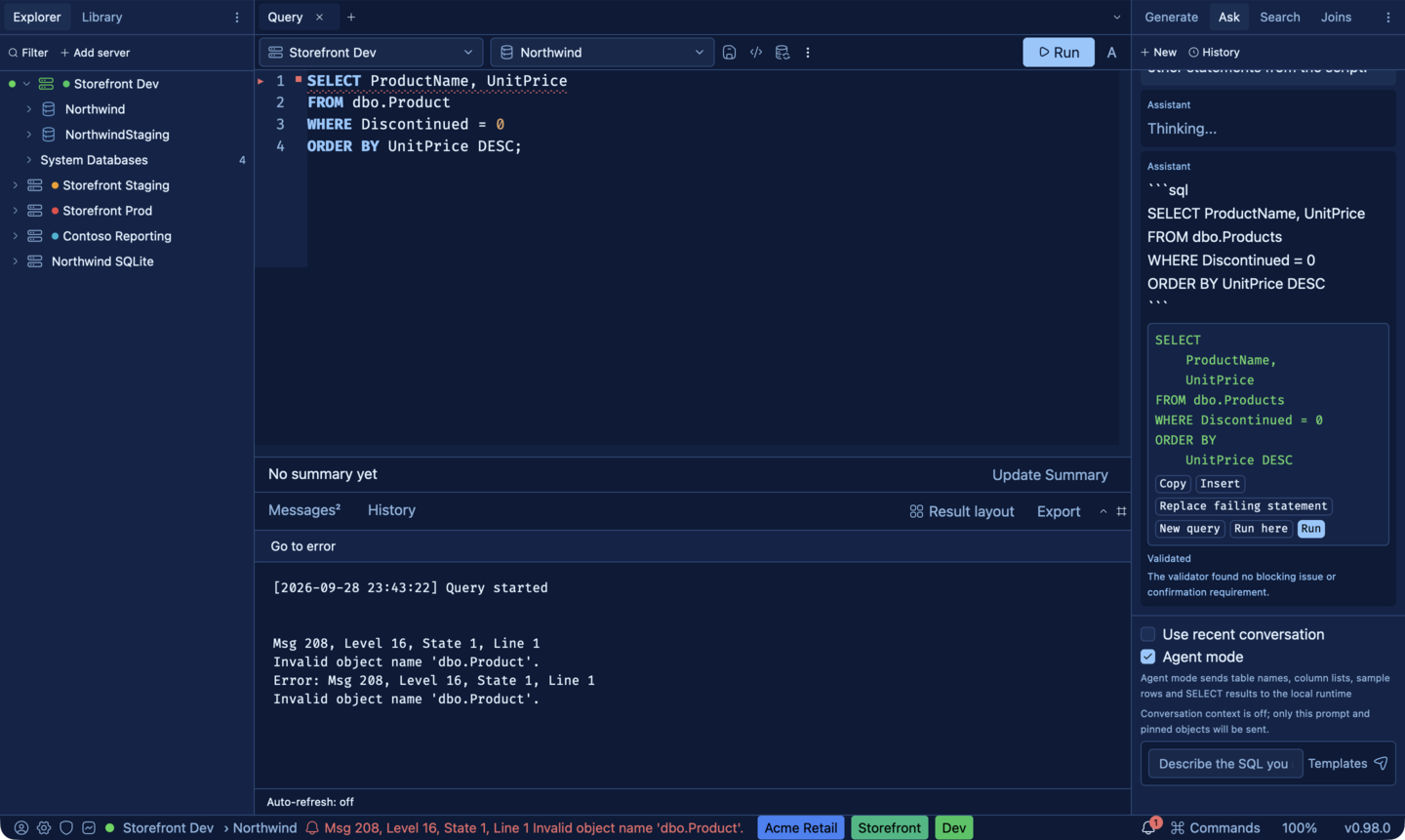
Task: Click the database refresh icon in query toolbar
Action: coord(783,53)
